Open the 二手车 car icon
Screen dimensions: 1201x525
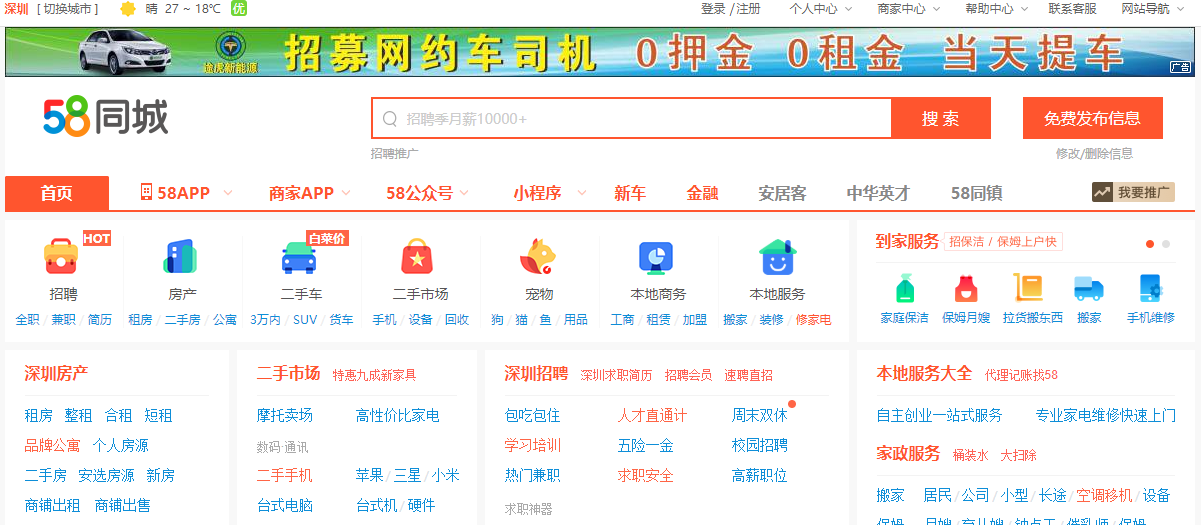point(299,257)
